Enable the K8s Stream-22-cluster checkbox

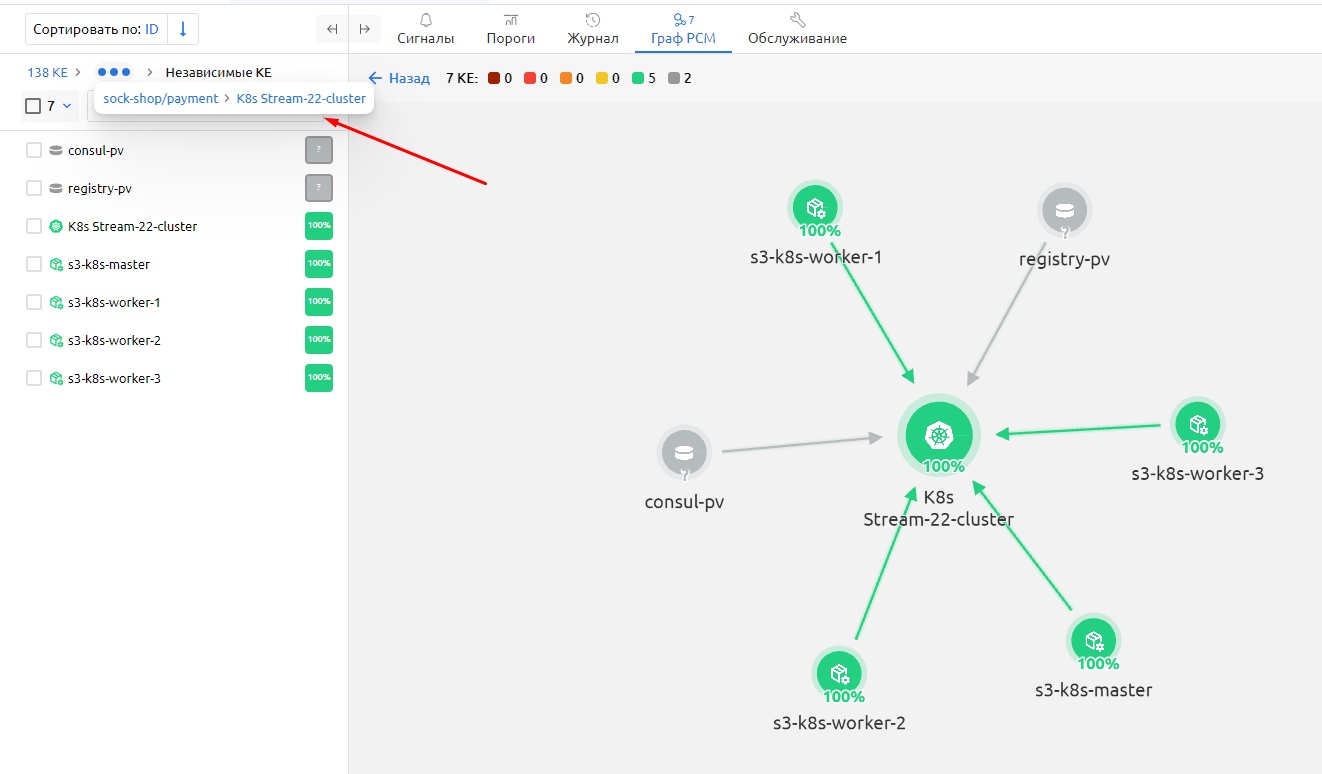(34, 226)
